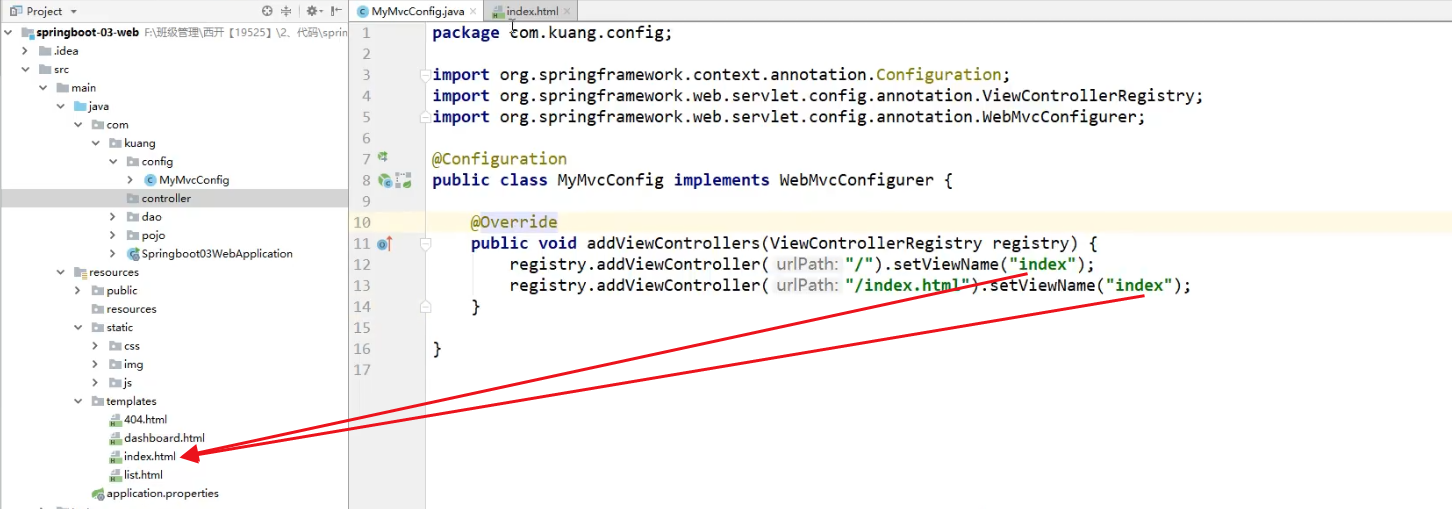Select MyMvcConfig in project tree
Screen dimensions: 1452x509
[194, 180]
